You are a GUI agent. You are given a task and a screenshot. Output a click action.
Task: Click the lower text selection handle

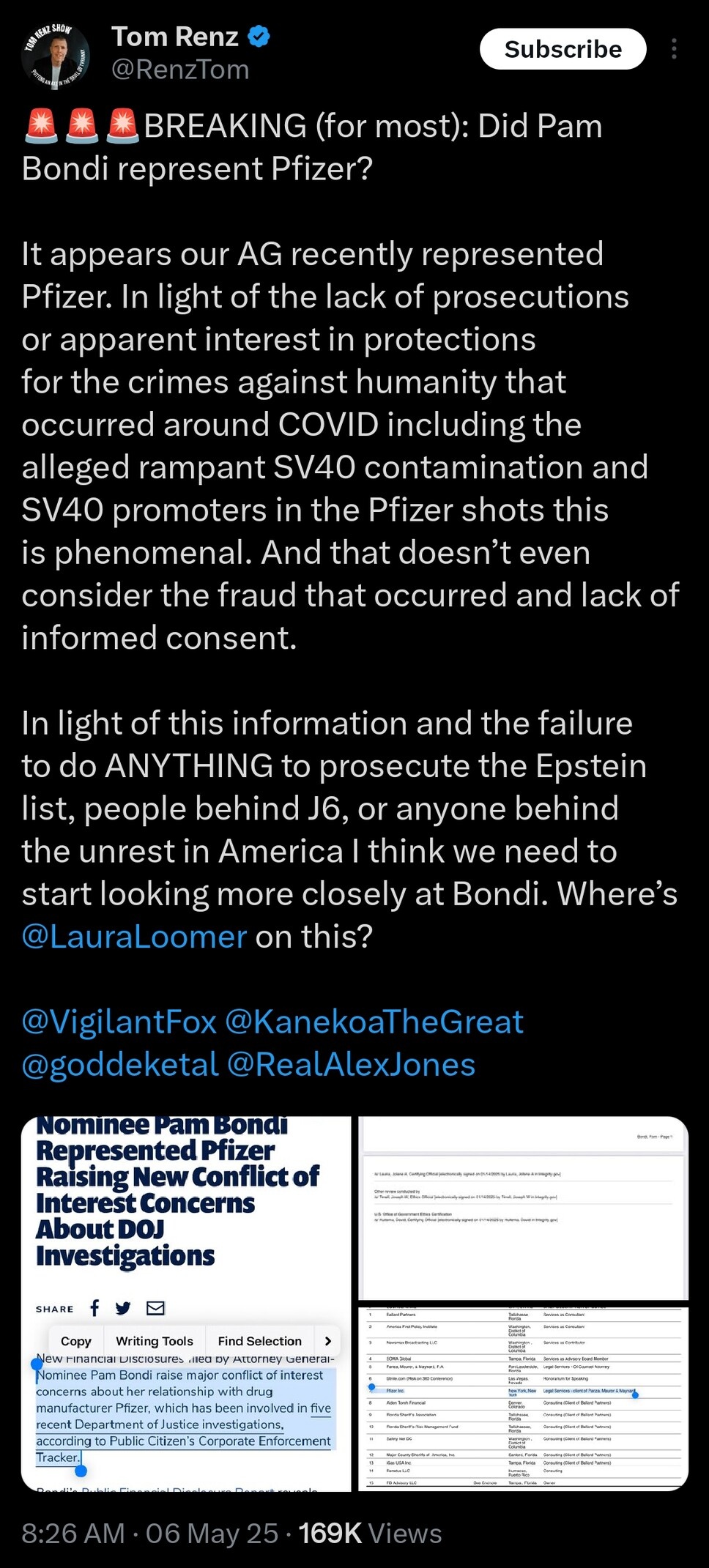(x=81, y=1470)
